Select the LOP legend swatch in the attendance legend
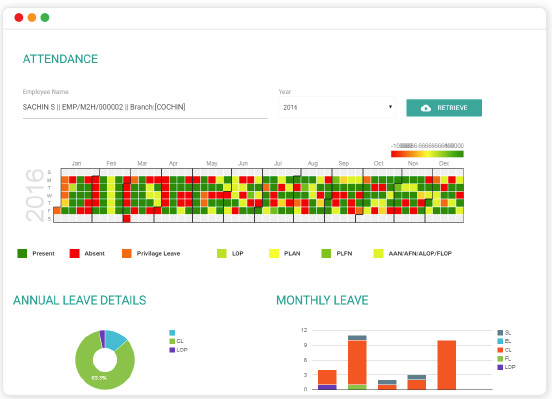The height and width of the screenshot is (399, 552). 222,253
